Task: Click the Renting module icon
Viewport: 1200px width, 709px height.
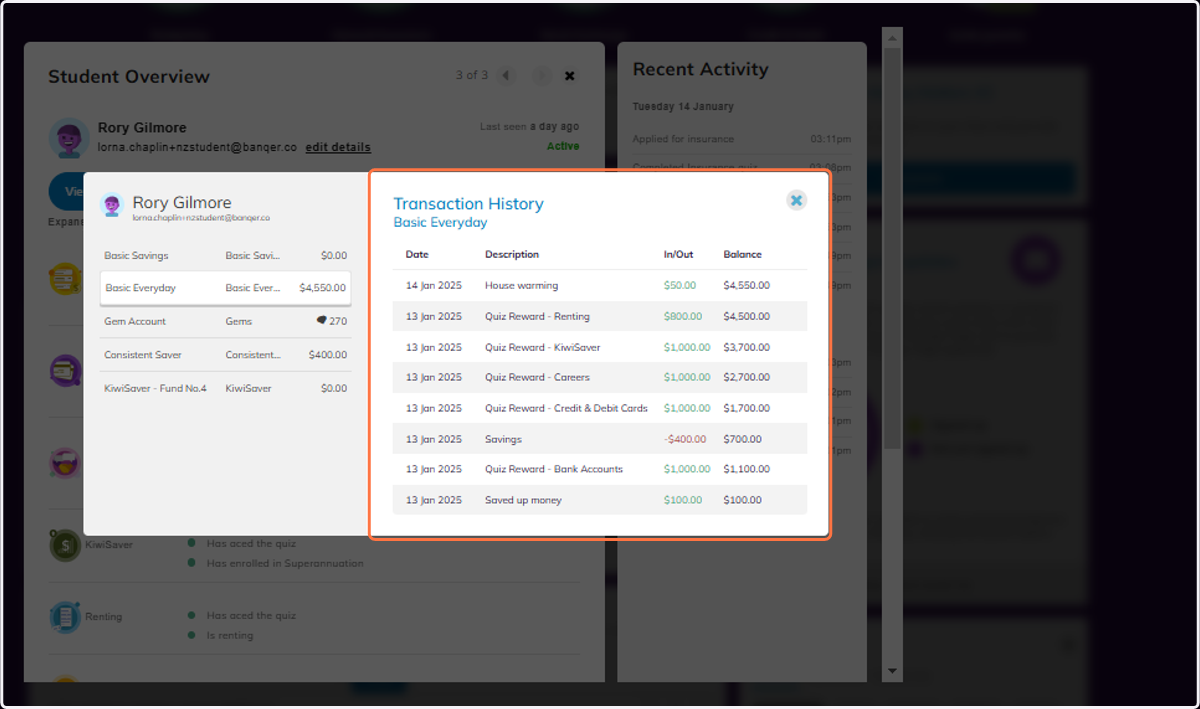Action: [x=65, y=617]
